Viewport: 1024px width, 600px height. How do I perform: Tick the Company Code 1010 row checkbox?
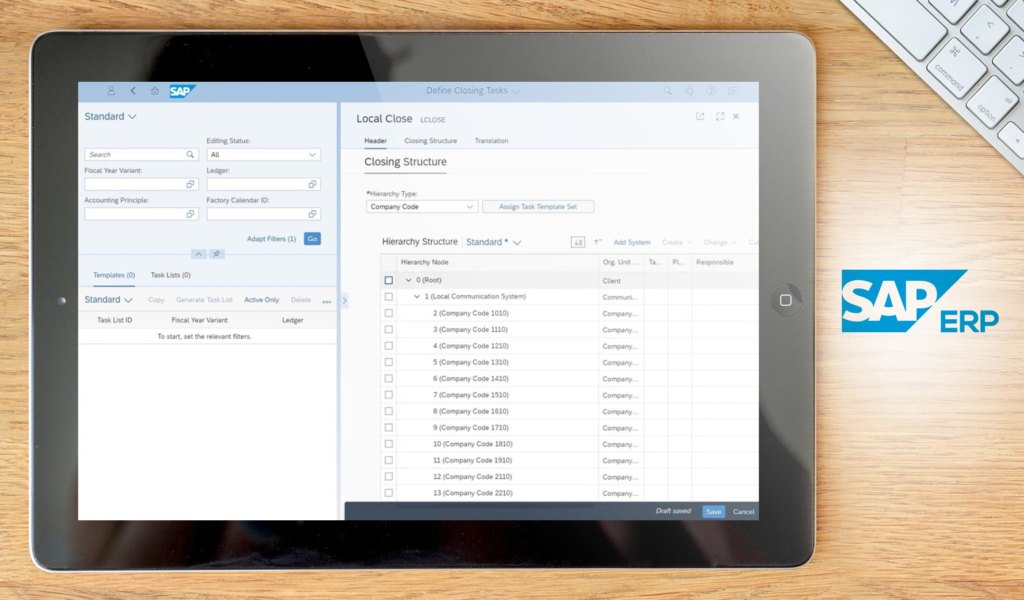tap(388, 312)
